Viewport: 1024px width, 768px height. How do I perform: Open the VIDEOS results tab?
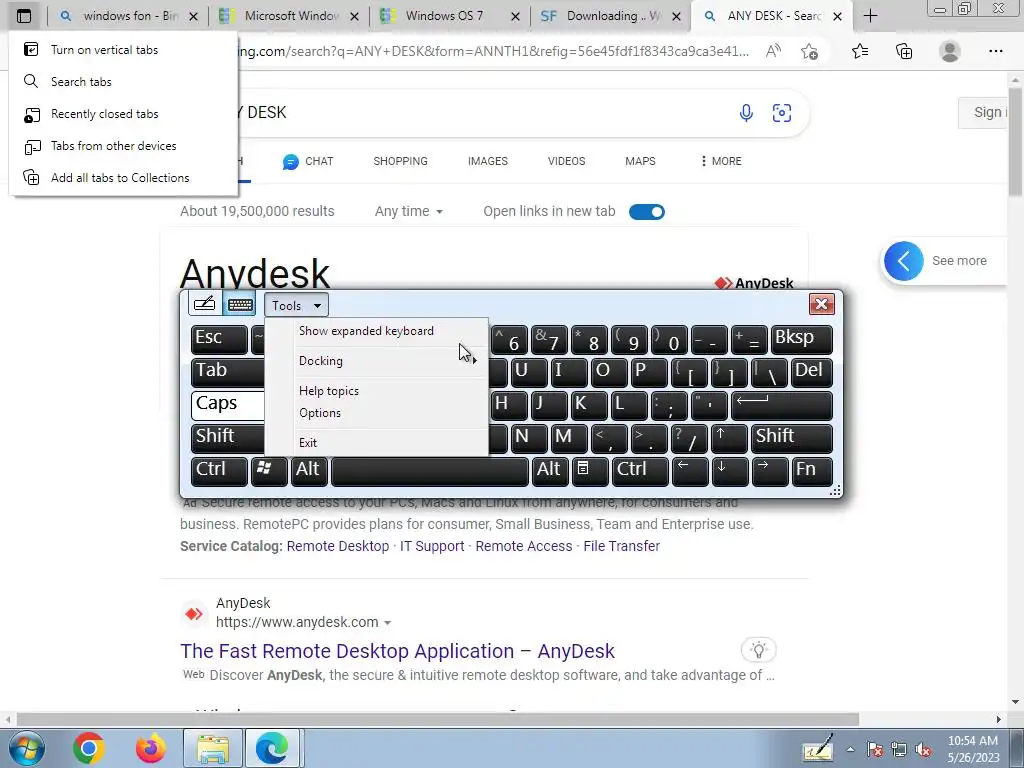point(566,161)
